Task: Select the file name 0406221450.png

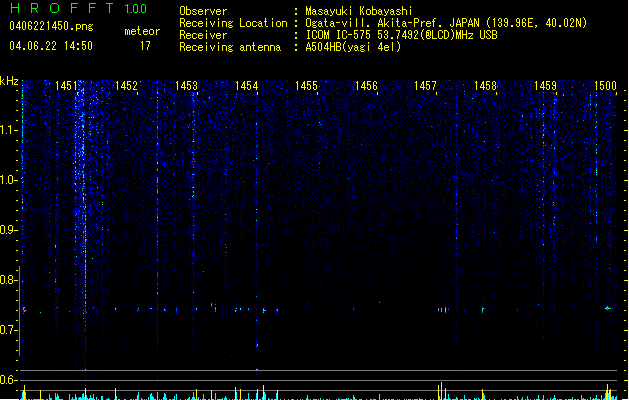Action: pyautogui.click(x=51, y=26)
